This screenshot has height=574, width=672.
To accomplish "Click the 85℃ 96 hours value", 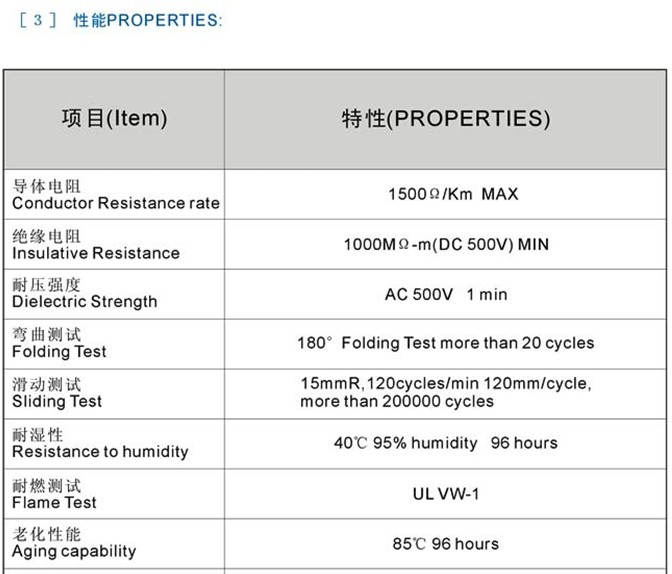I will click(x=446, y=544).
